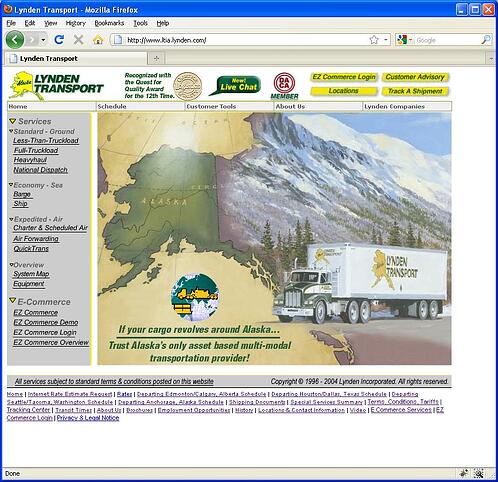This screenshot has height=482, width=498.
Task: Open the EZ Commerce Demo link
Action: tap(46, 322)
